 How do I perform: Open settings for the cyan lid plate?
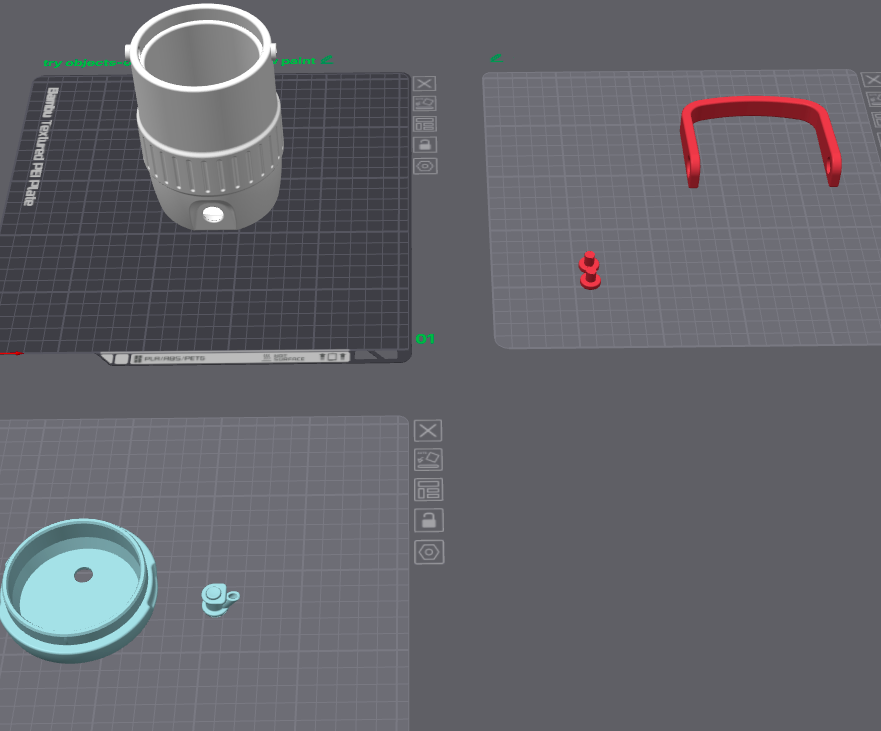click(429, 552)
